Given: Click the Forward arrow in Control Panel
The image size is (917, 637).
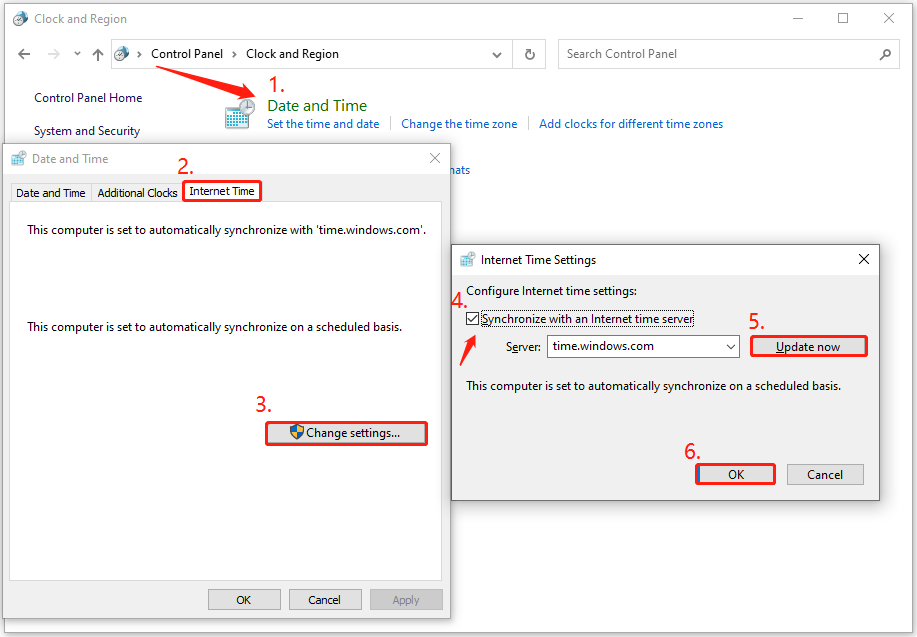Looking at the screenshot, I should tap(54, 54).
